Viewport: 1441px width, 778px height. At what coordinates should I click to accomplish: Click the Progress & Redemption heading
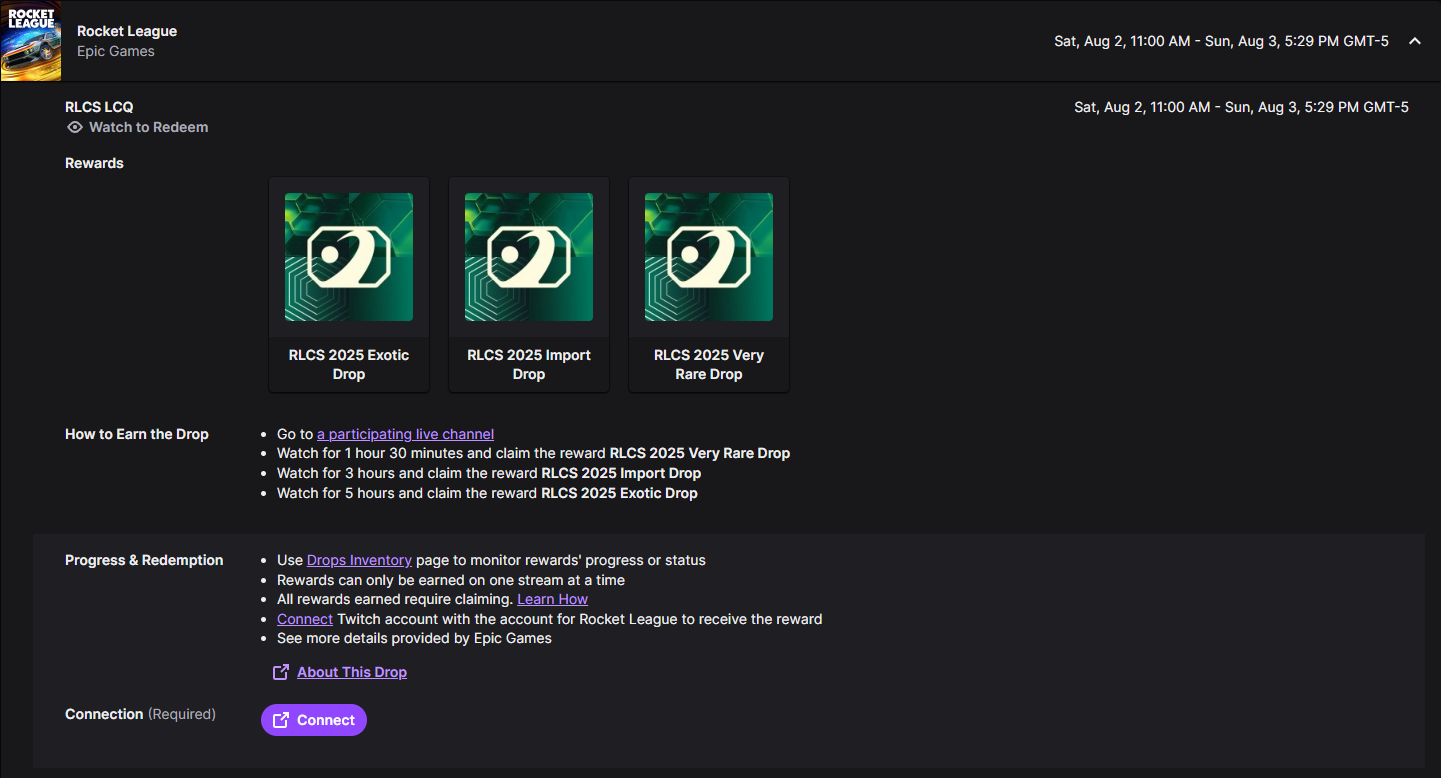pyautogui.click(x=144, y=560)
